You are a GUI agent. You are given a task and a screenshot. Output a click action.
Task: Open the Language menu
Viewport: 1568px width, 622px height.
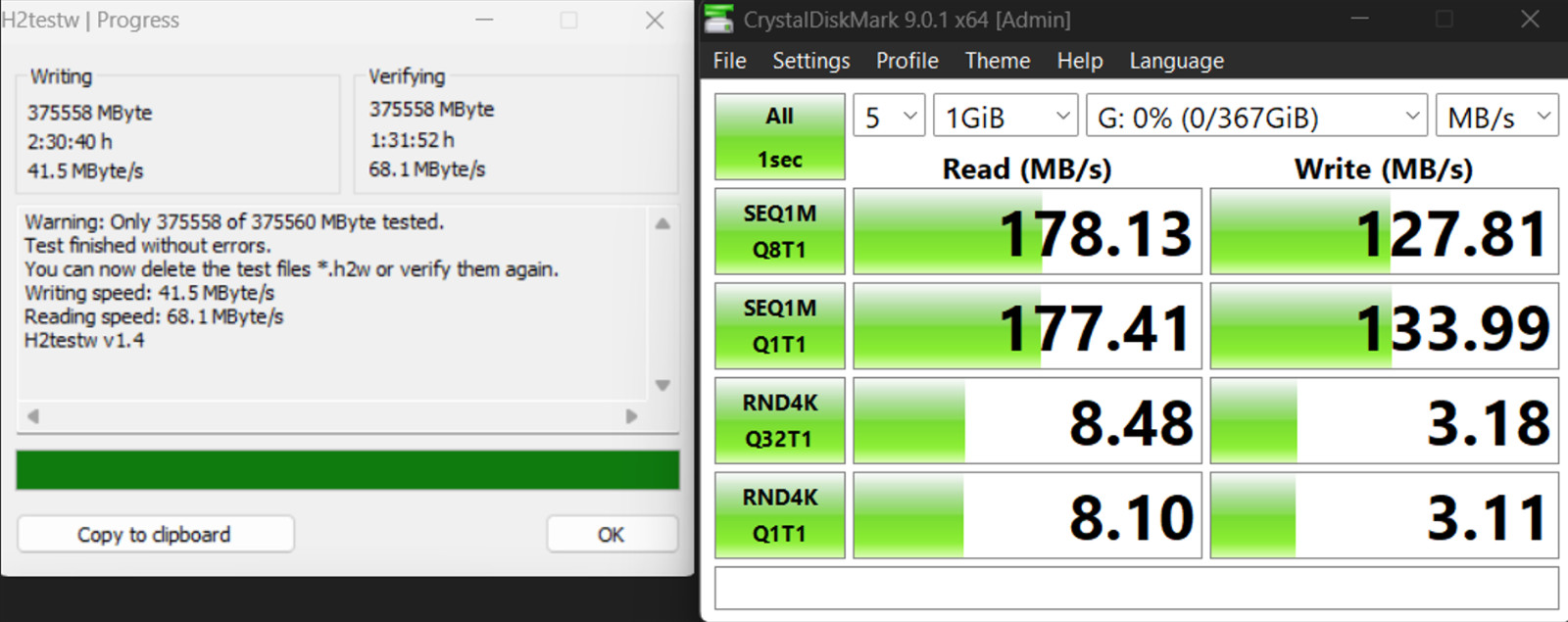[x=1177, y=61]
